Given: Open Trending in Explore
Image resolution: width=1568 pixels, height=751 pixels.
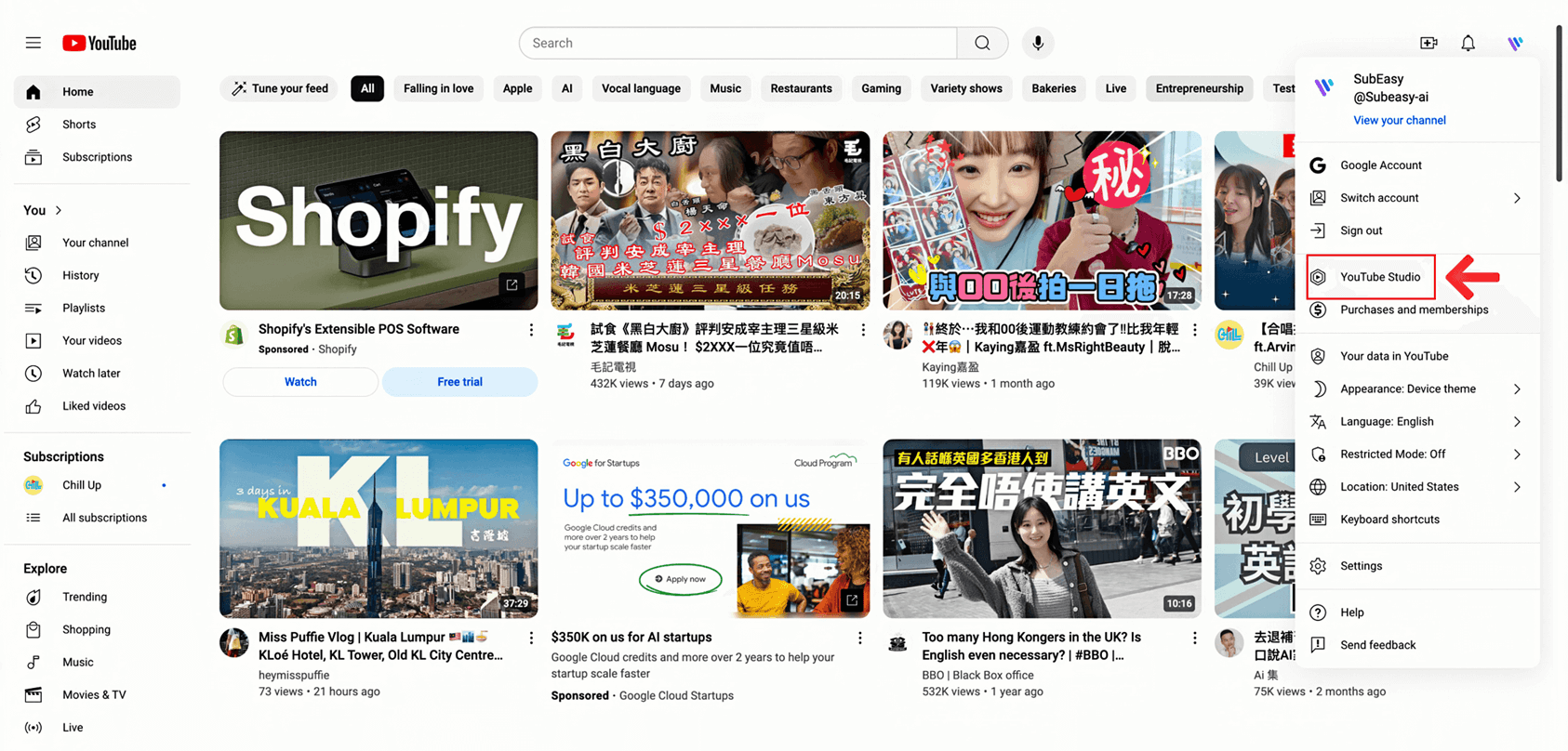Looking at the screenshot, I should click(x=97, y=597).
